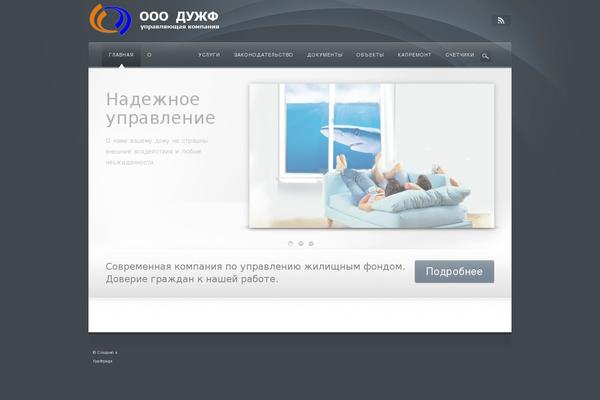Click the slide image with the shark window
The image size is (600, 400).
pos(372,156)
